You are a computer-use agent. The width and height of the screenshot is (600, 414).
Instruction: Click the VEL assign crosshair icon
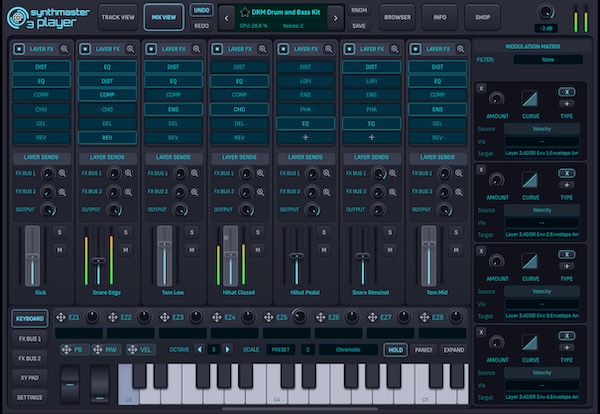pyautogui.click(x=132, y=349)
